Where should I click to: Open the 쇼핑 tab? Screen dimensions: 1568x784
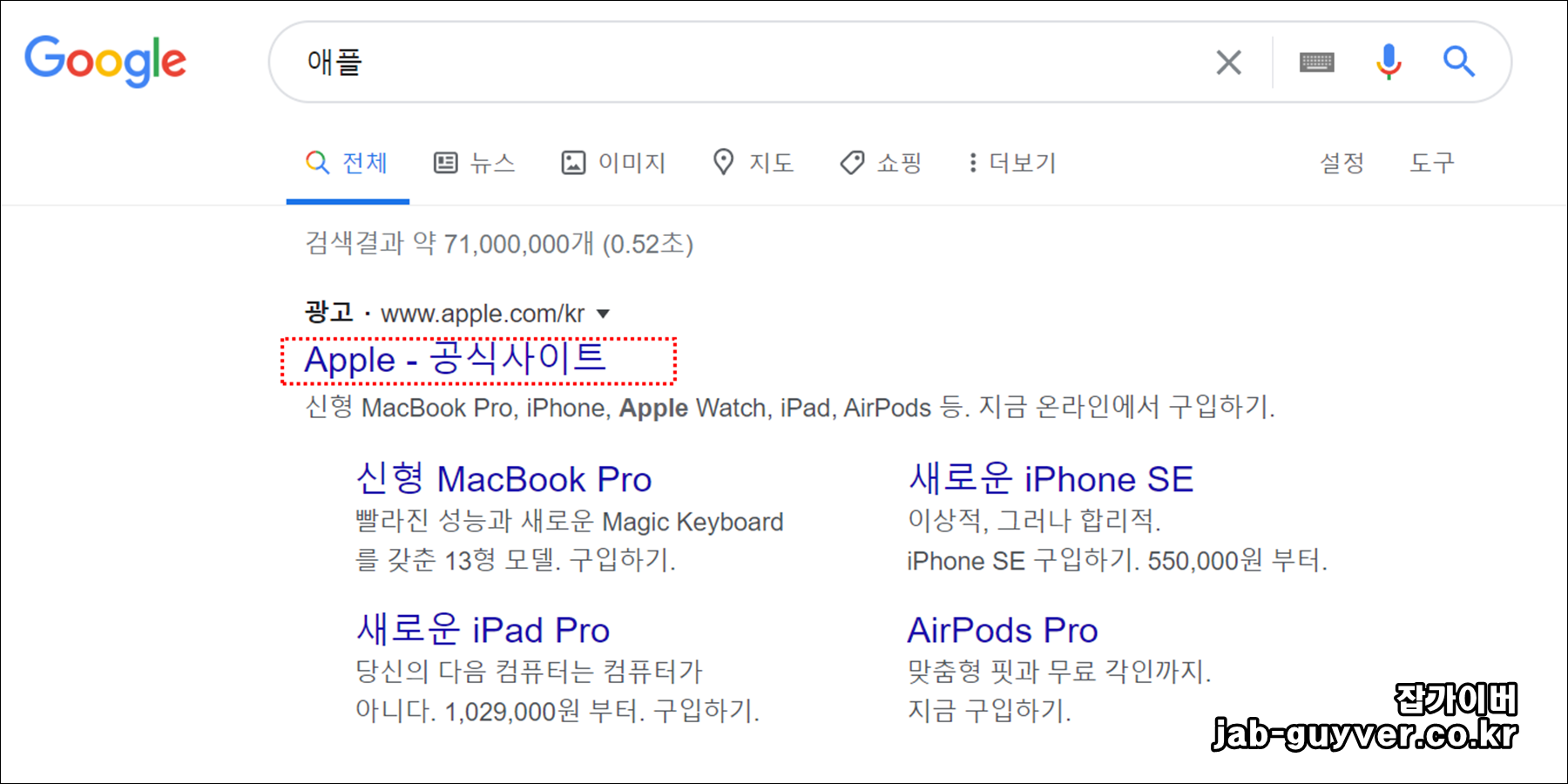point(881,163)
